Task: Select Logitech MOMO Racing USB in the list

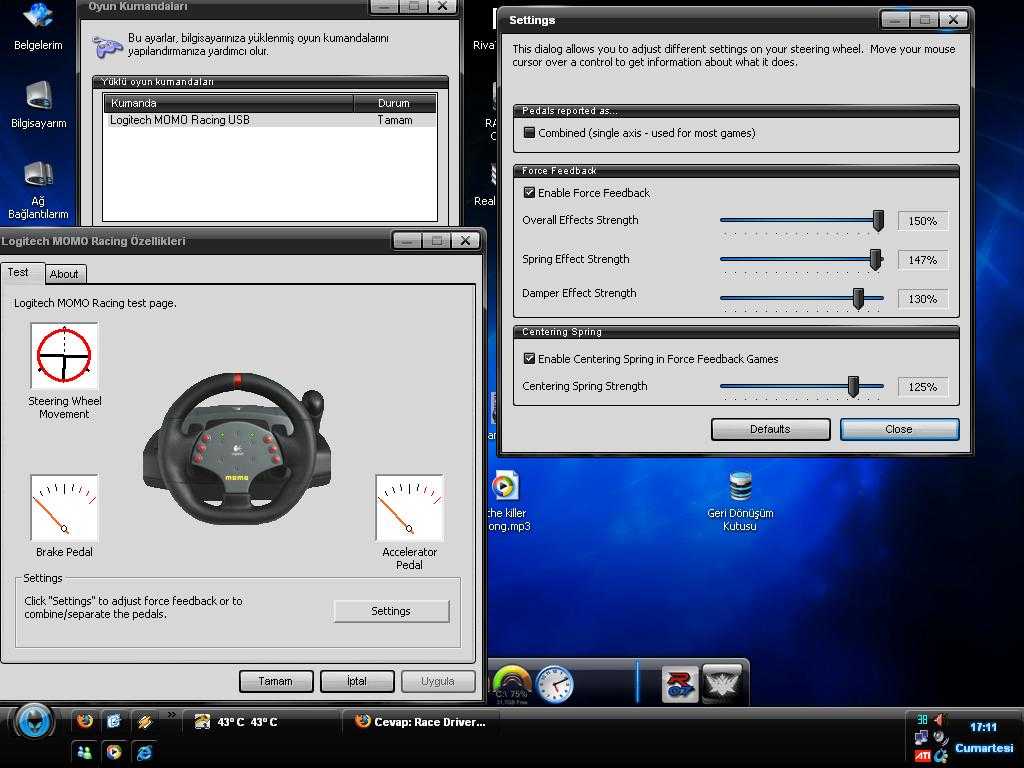Action: click(270, 120)
